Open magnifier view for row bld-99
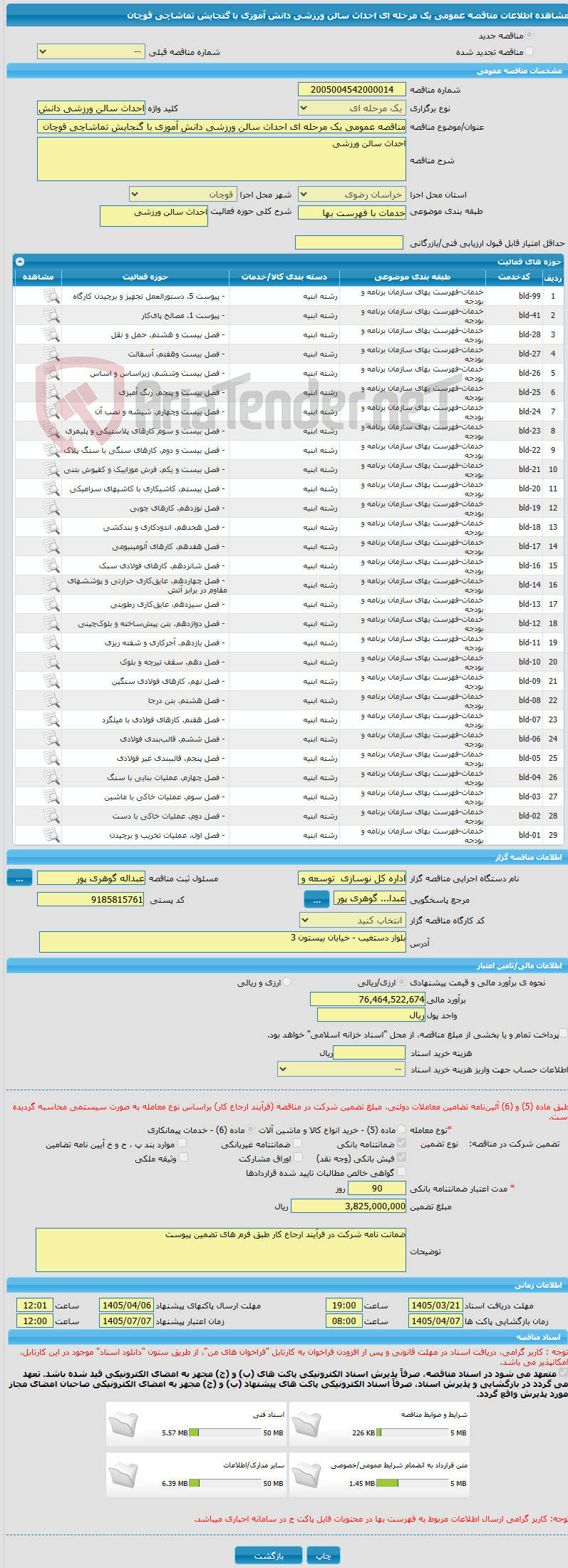 (x=51, y=296)
